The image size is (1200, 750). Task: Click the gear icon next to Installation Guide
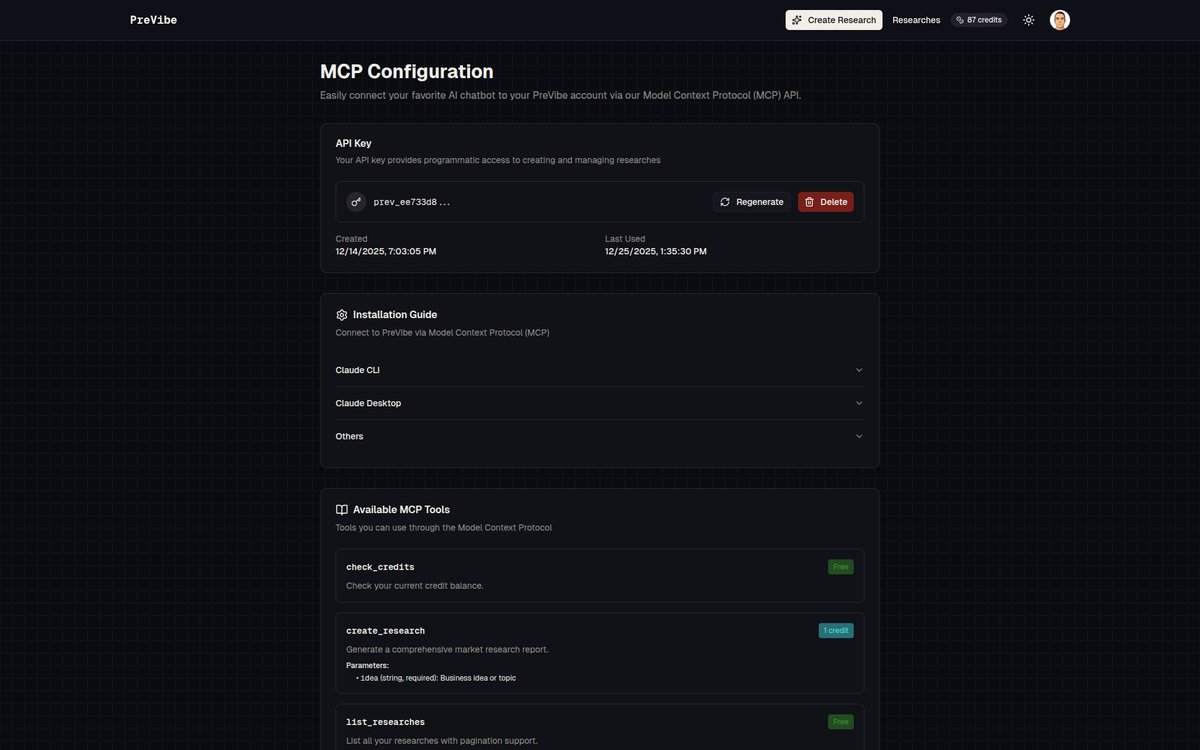tap(342, 314)
